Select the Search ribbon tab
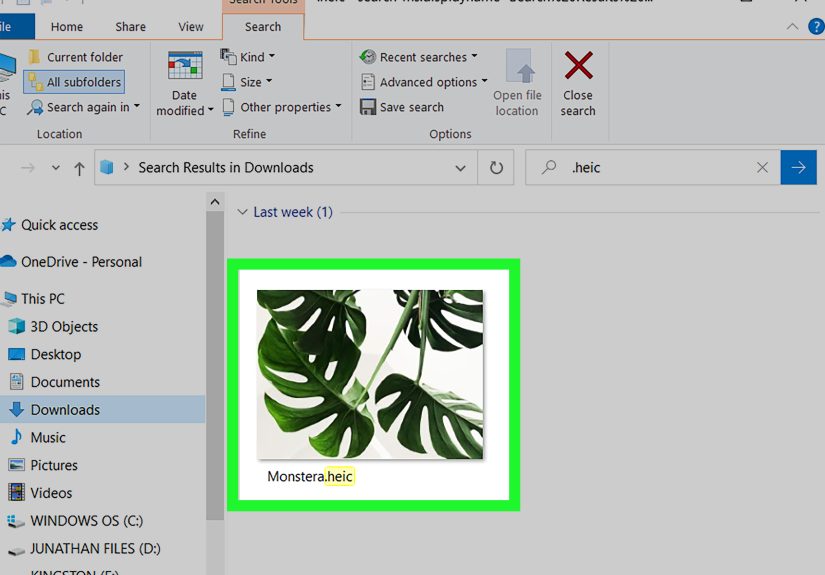825x575 pixels. pos(263,27)
